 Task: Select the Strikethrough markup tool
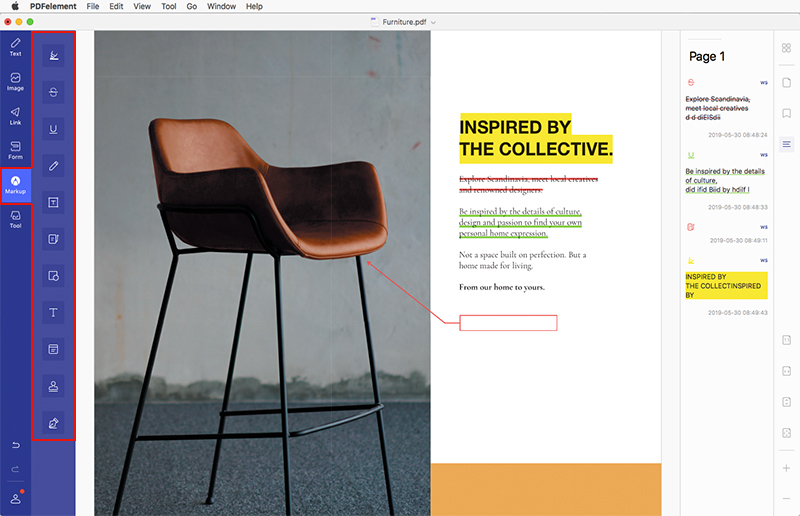coord(53,92)
